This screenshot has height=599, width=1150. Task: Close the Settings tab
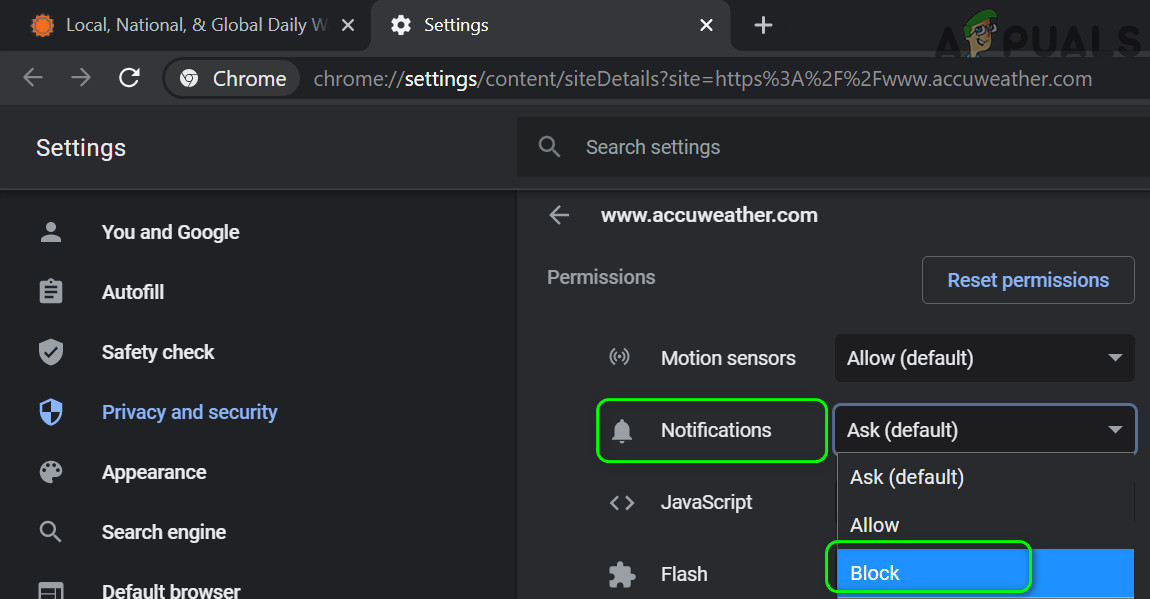[706, 25]
